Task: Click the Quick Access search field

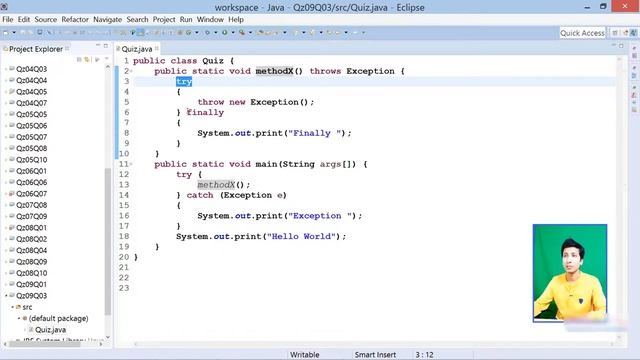Action: point(582,33)
